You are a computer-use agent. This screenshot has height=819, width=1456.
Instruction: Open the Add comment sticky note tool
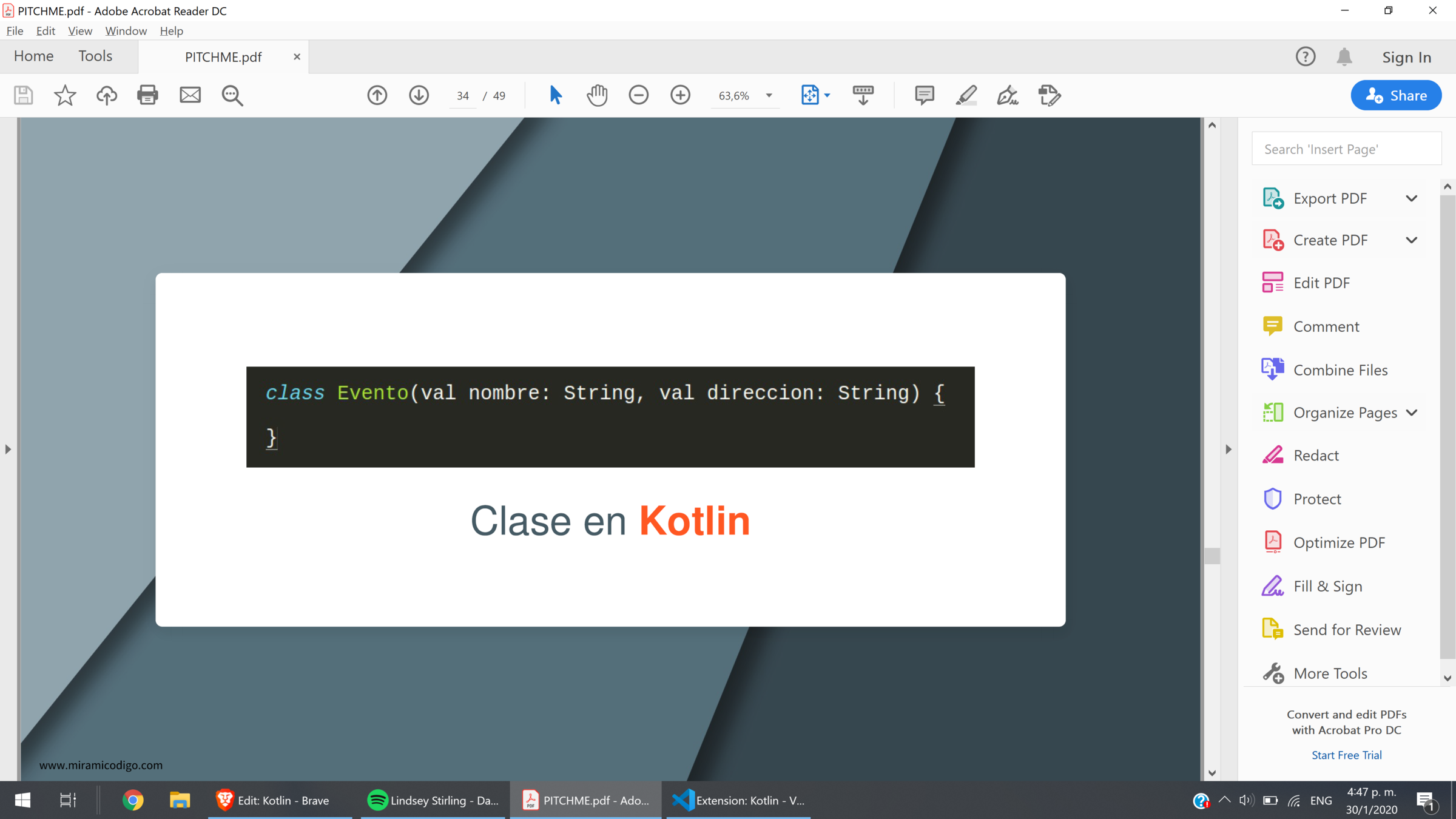pos(924,95)
